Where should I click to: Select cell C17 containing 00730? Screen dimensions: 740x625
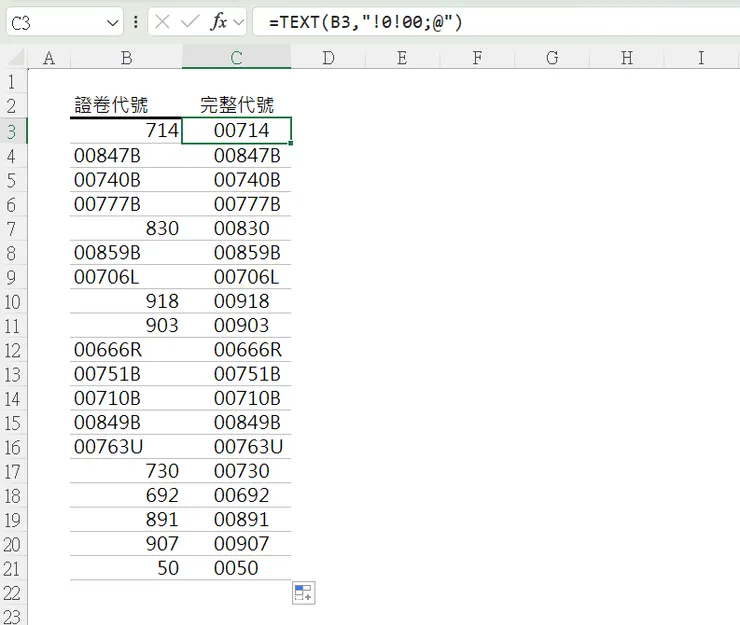[236, 471]
